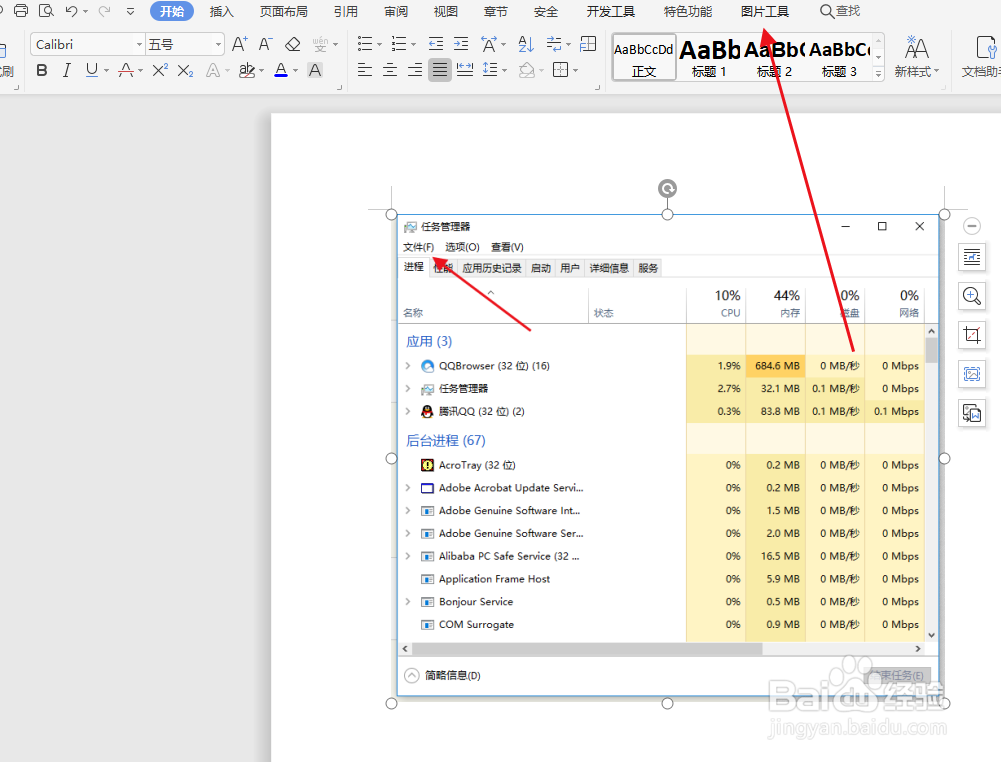The image size is (1001, 762).
Task: Open the Calibri font name dropdown
Action: tap(139, 45)
